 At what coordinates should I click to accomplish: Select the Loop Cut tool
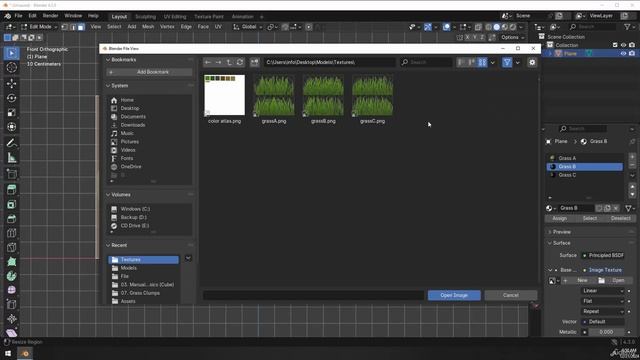click(11, 233)
